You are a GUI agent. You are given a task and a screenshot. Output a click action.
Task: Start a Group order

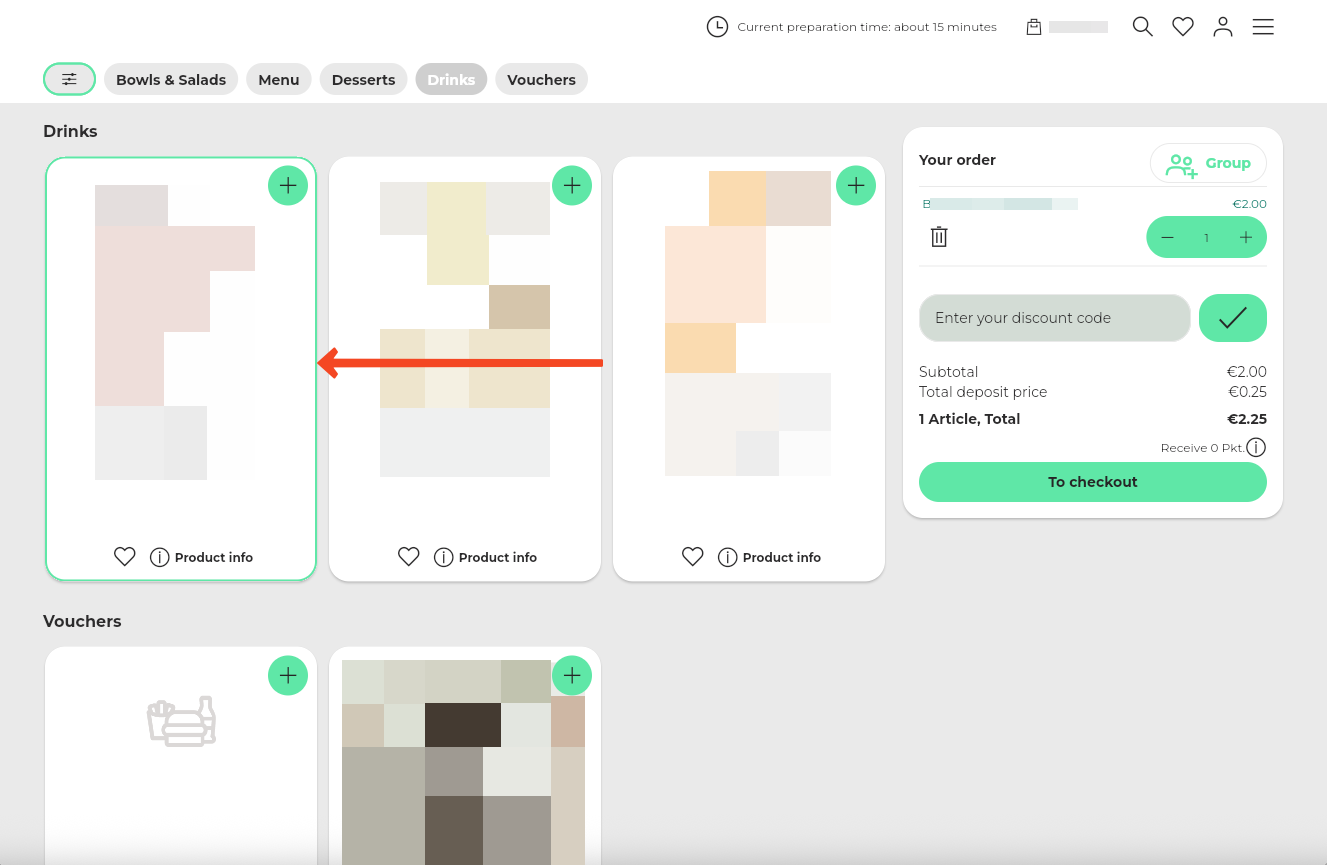(1208, 163)
